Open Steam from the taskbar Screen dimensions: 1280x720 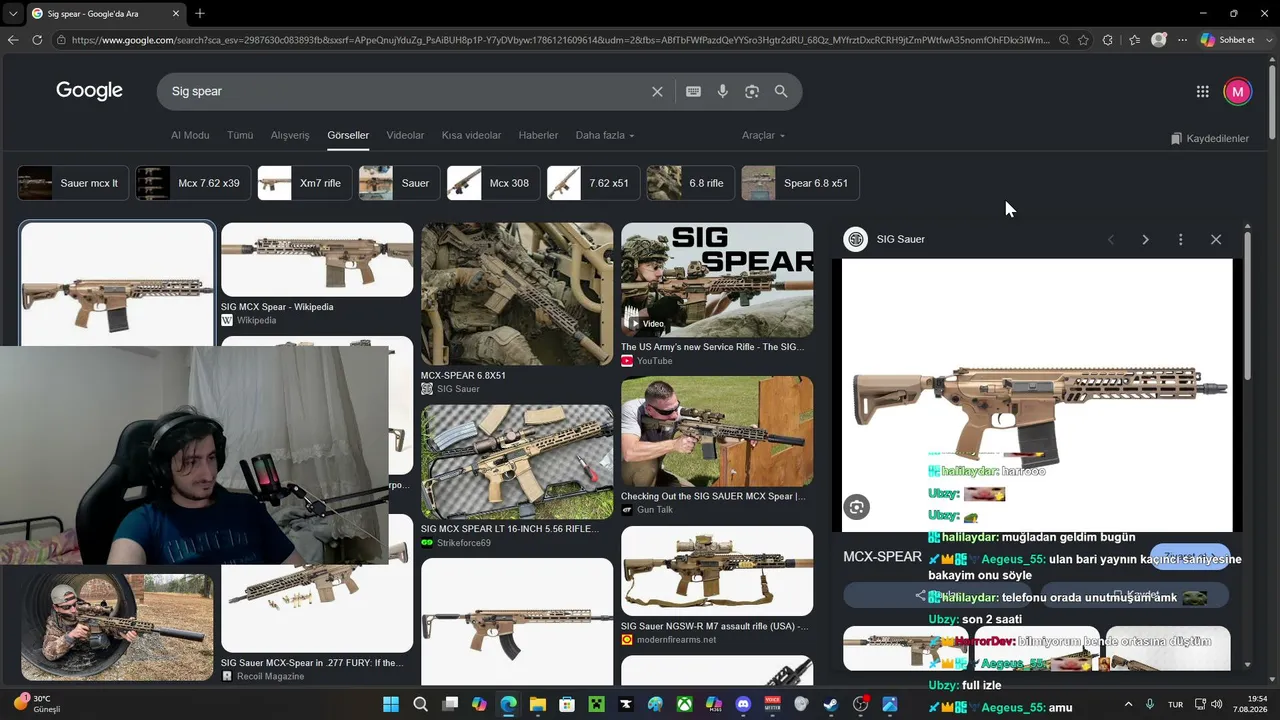[831, 704]
